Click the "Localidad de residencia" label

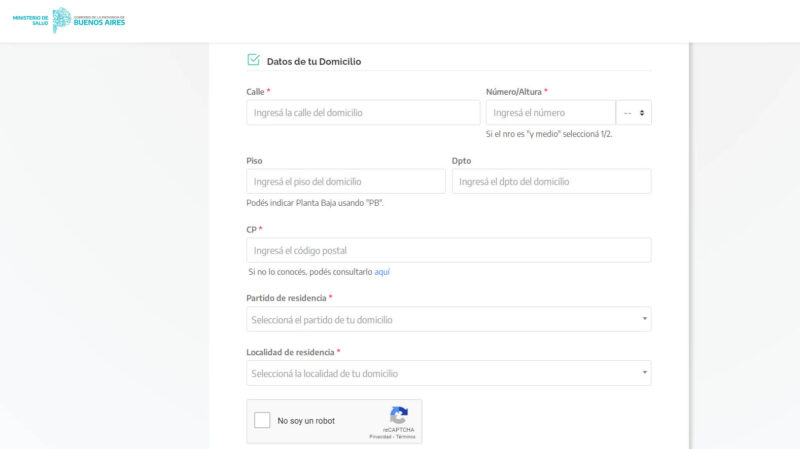point(291,352)
